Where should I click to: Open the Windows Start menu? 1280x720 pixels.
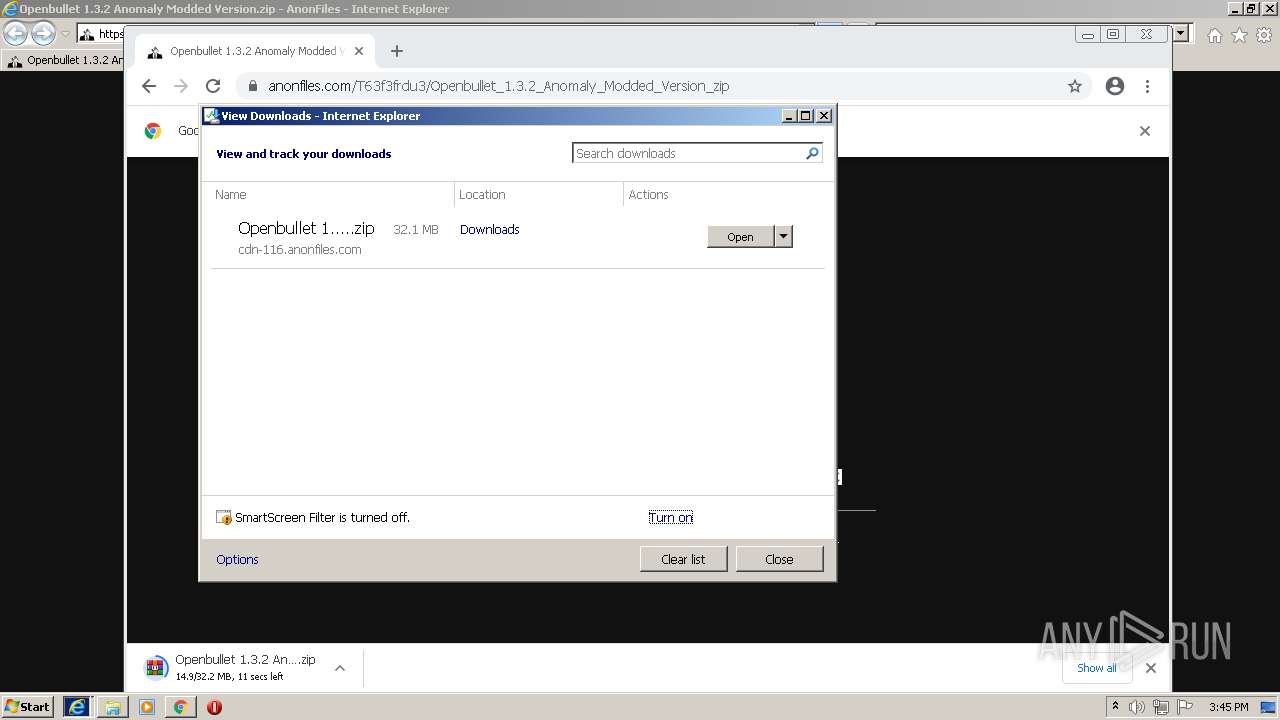pos(28,707)
